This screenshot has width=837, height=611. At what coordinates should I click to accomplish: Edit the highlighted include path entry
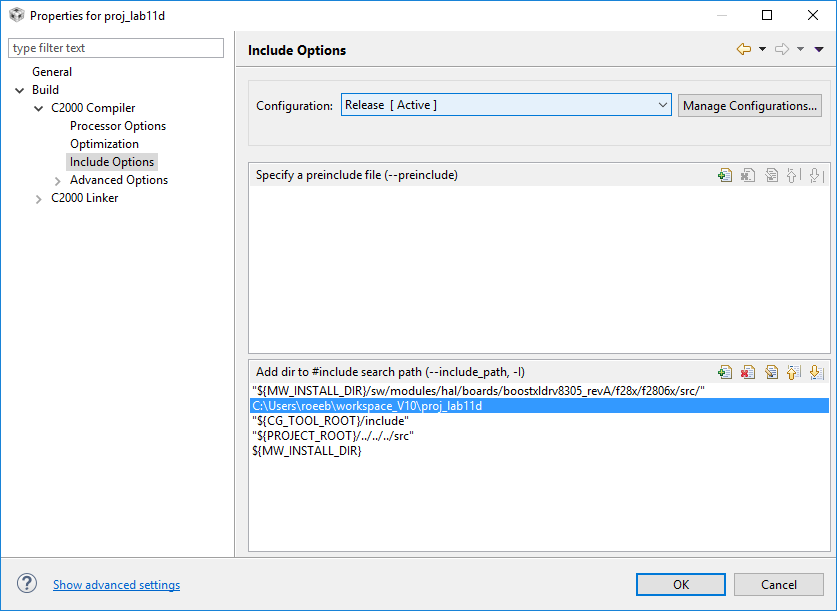[771, 371]
